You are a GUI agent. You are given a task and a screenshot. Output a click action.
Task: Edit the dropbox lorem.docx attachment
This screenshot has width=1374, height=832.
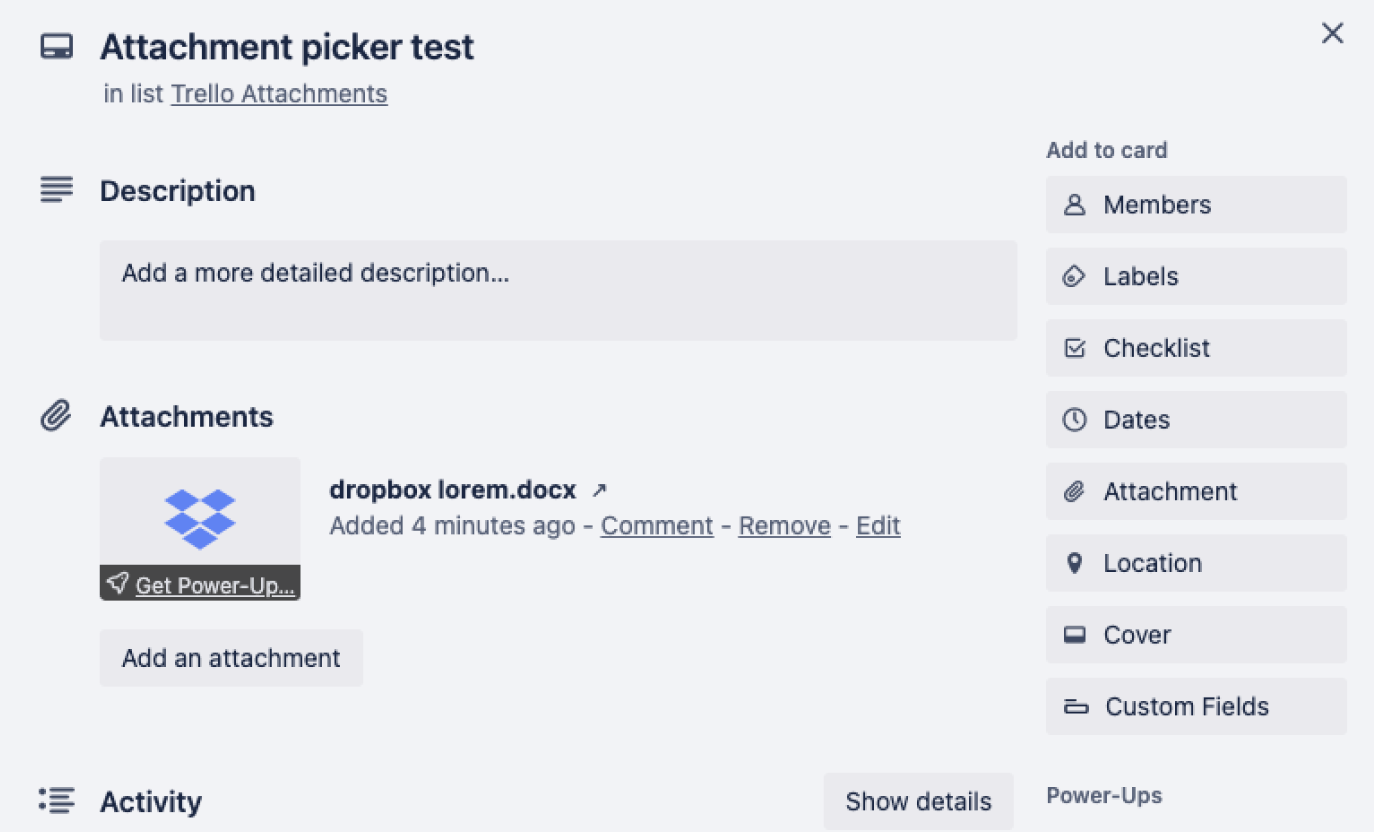coord(877,525)
